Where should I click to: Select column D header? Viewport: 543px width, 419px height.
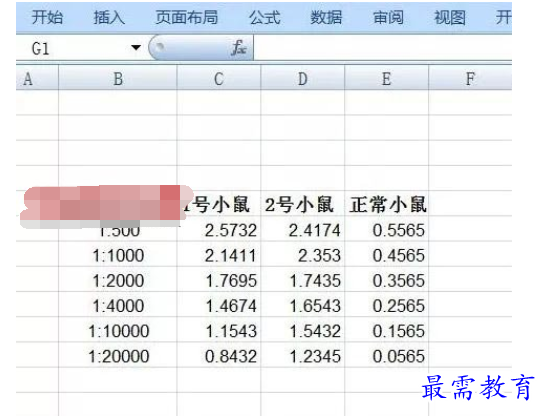tap(303, 79)
